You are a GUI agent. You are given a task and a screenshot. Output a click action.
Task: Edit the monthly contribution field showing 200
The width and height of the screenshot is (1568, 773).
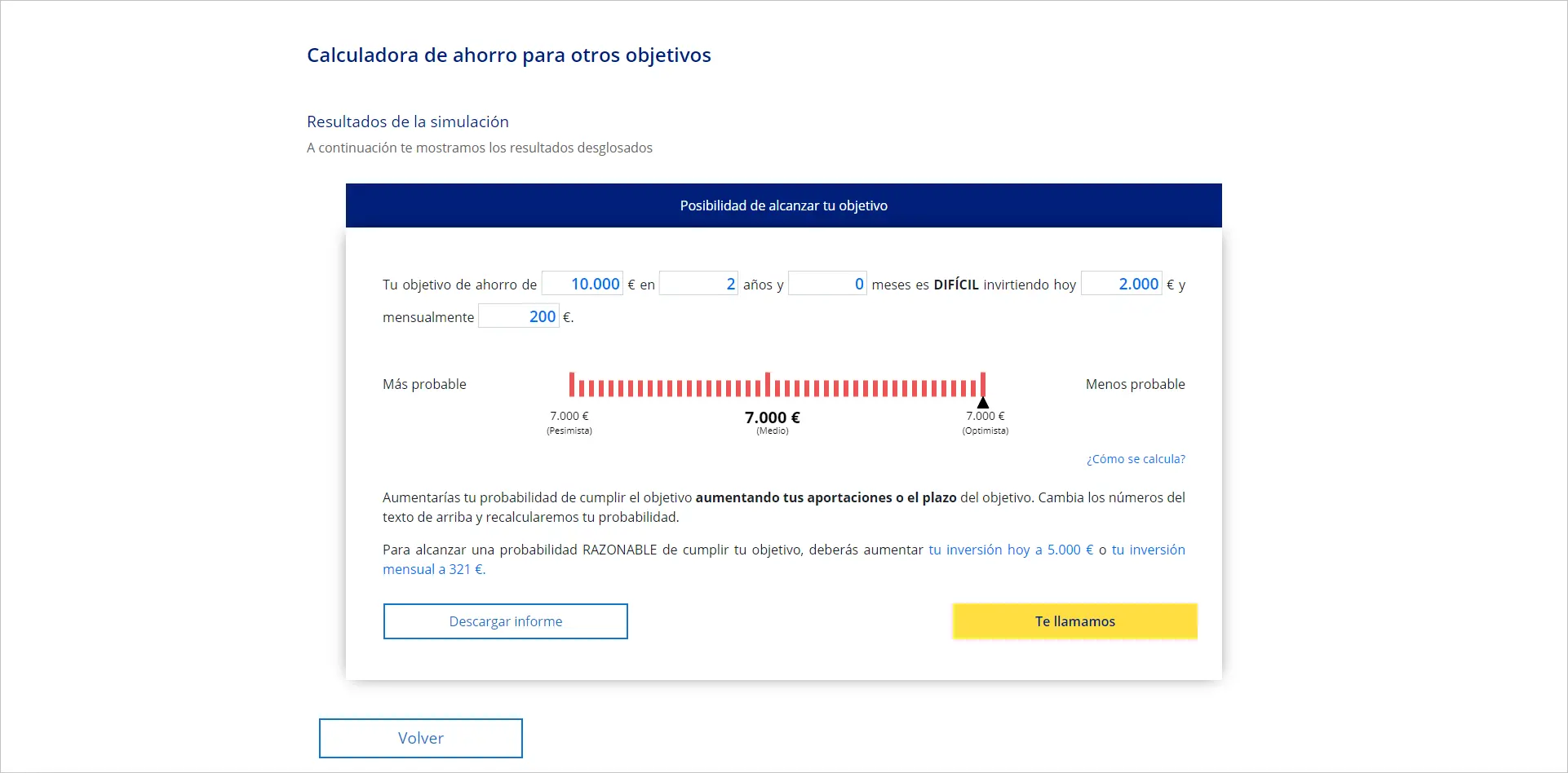(x=519, y=316)
